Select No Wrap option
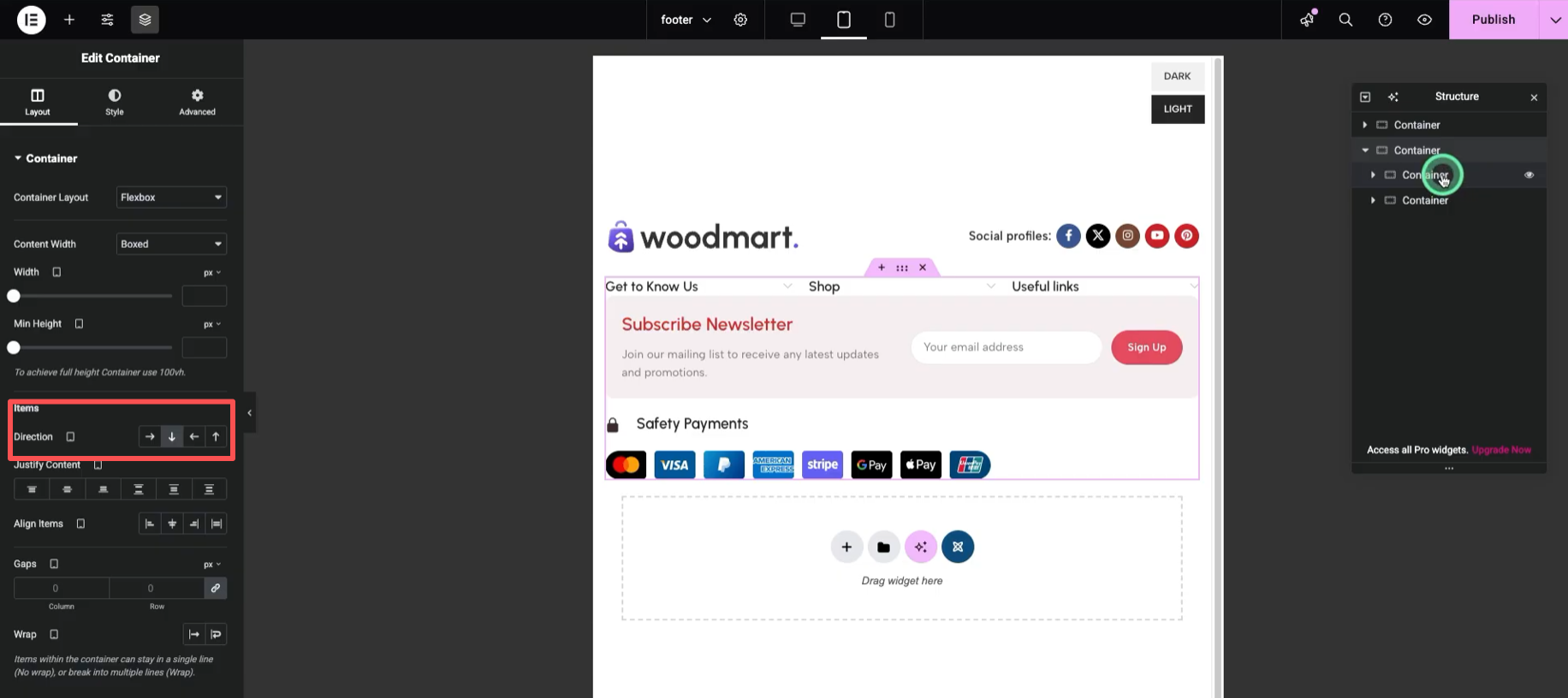 (x=194, y=635)
